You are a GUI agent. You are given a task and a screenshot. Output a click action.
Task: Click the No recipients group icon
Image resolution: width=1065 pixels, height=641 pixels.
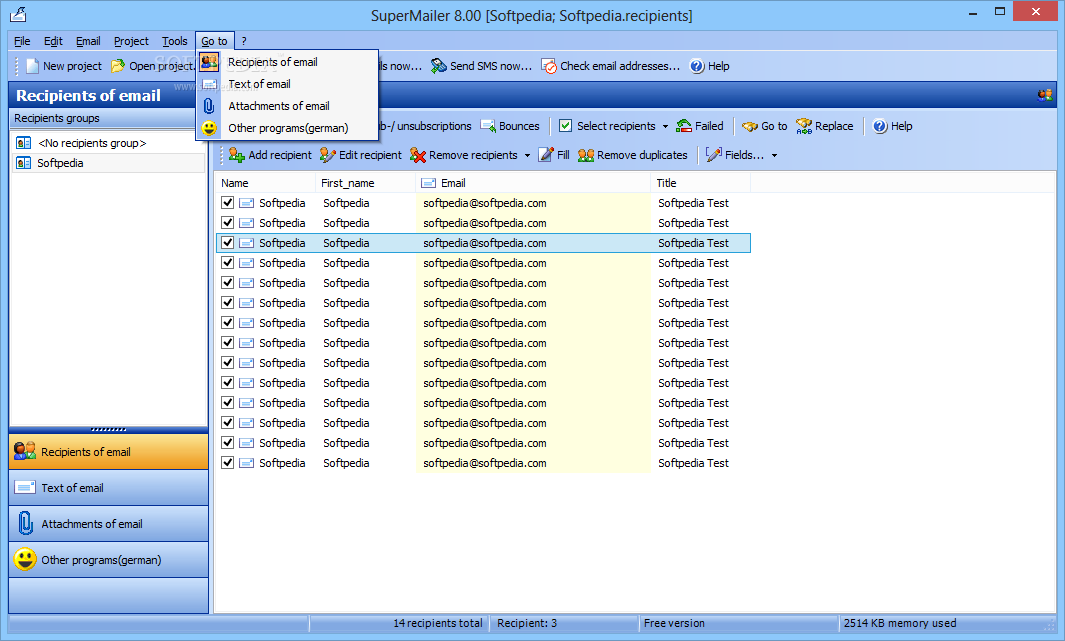pos(24,143)
